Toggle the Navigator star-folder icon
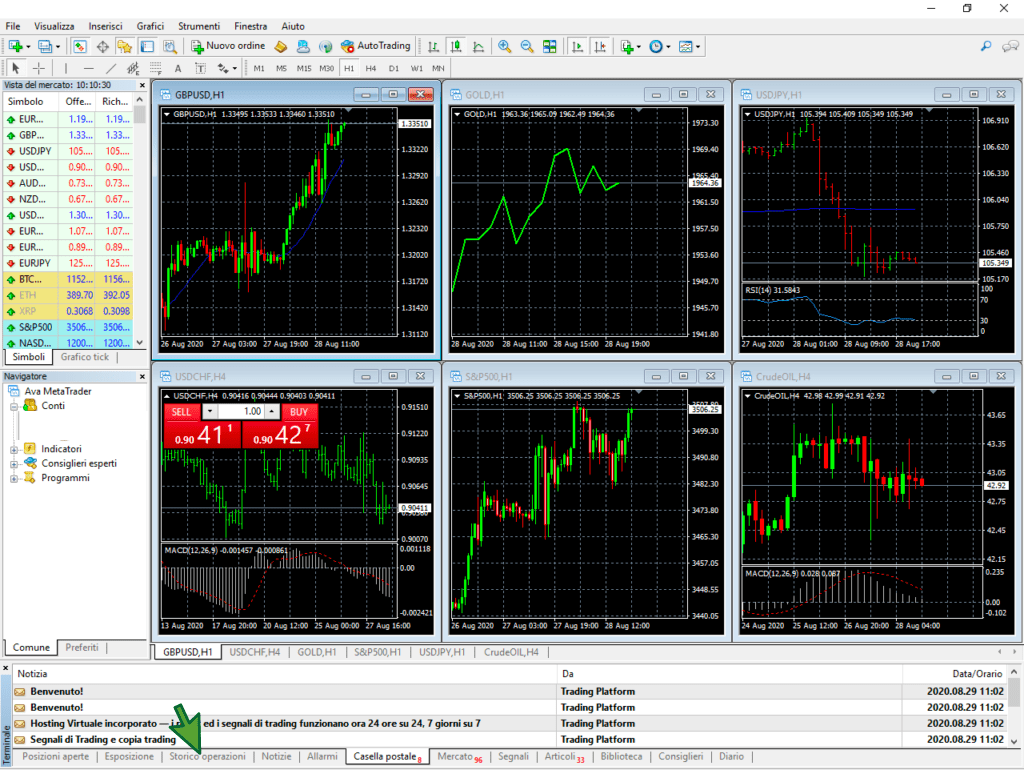 click(124, 46)
